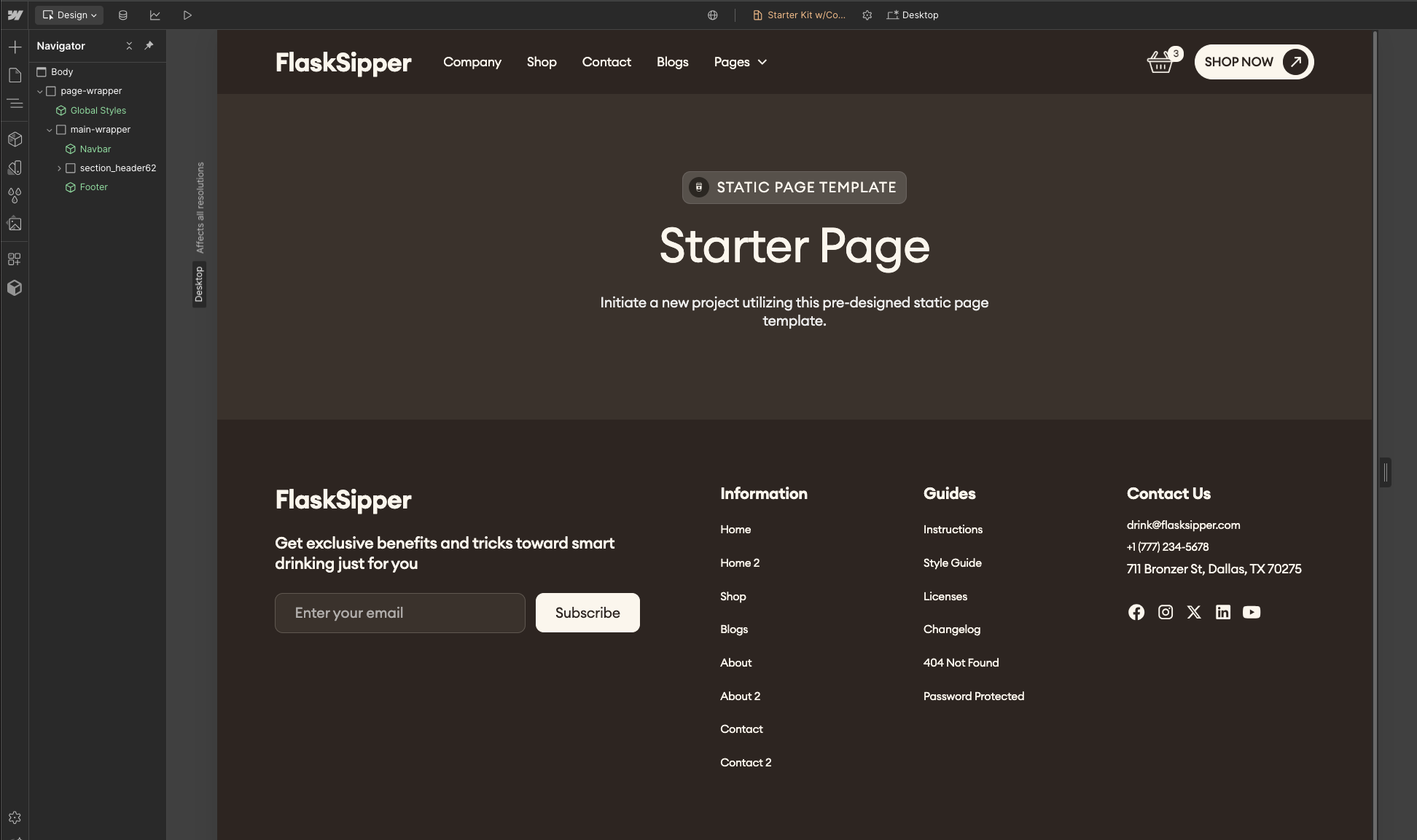Viewport: 1417px width, 840px height.
Task: Click the Enter your email field
Action: point(399,613)
